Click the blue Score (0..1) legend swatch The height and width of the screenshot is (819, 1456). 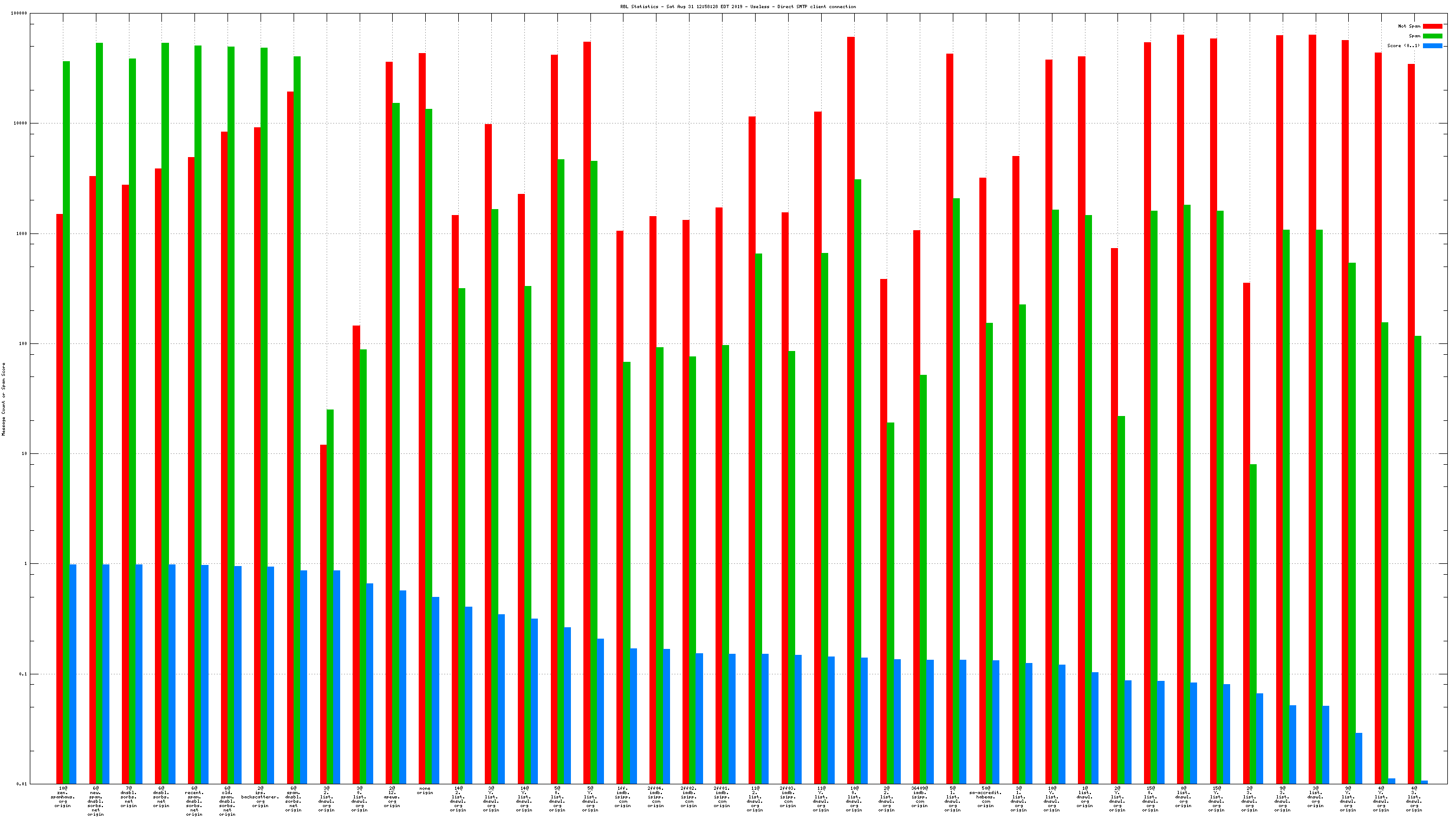pyautogui.click(x=1432, y=46)
